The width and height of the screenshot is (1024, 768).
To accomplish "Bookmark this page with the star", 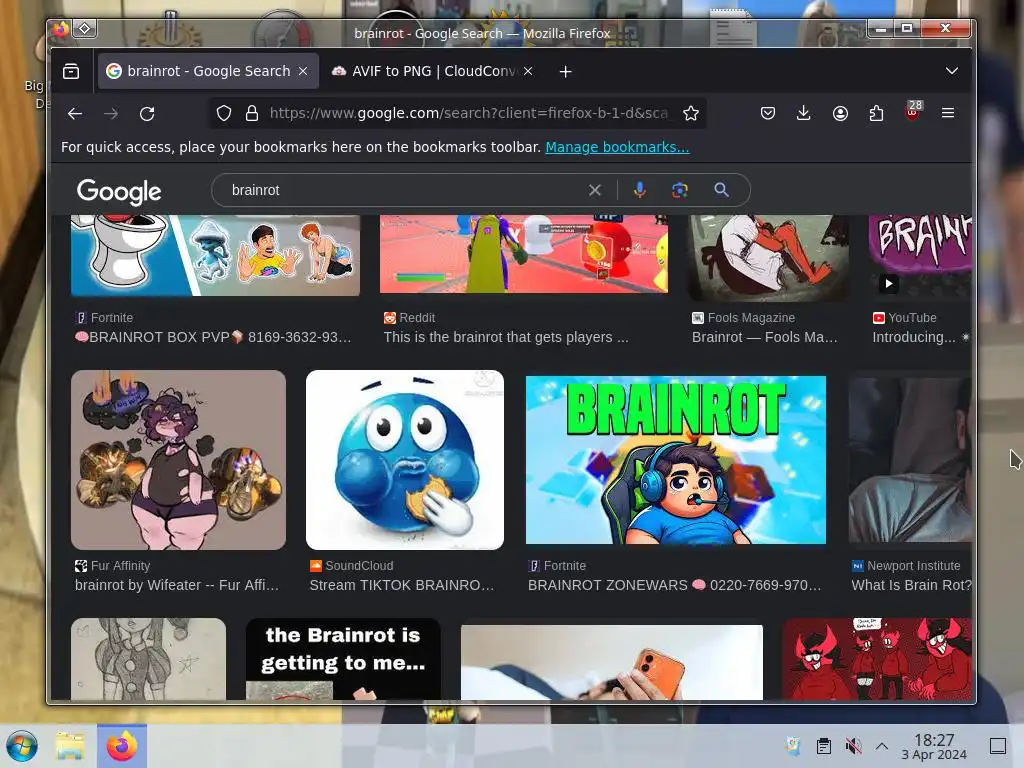I will 691,114.
